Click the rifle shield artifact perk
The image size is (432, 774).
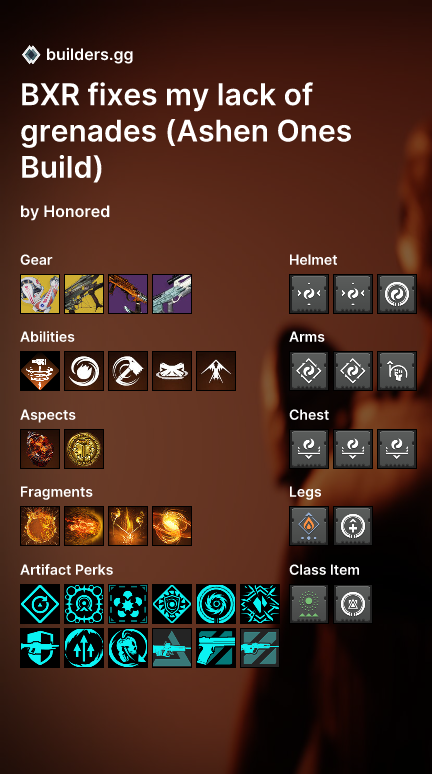point(40,648)
